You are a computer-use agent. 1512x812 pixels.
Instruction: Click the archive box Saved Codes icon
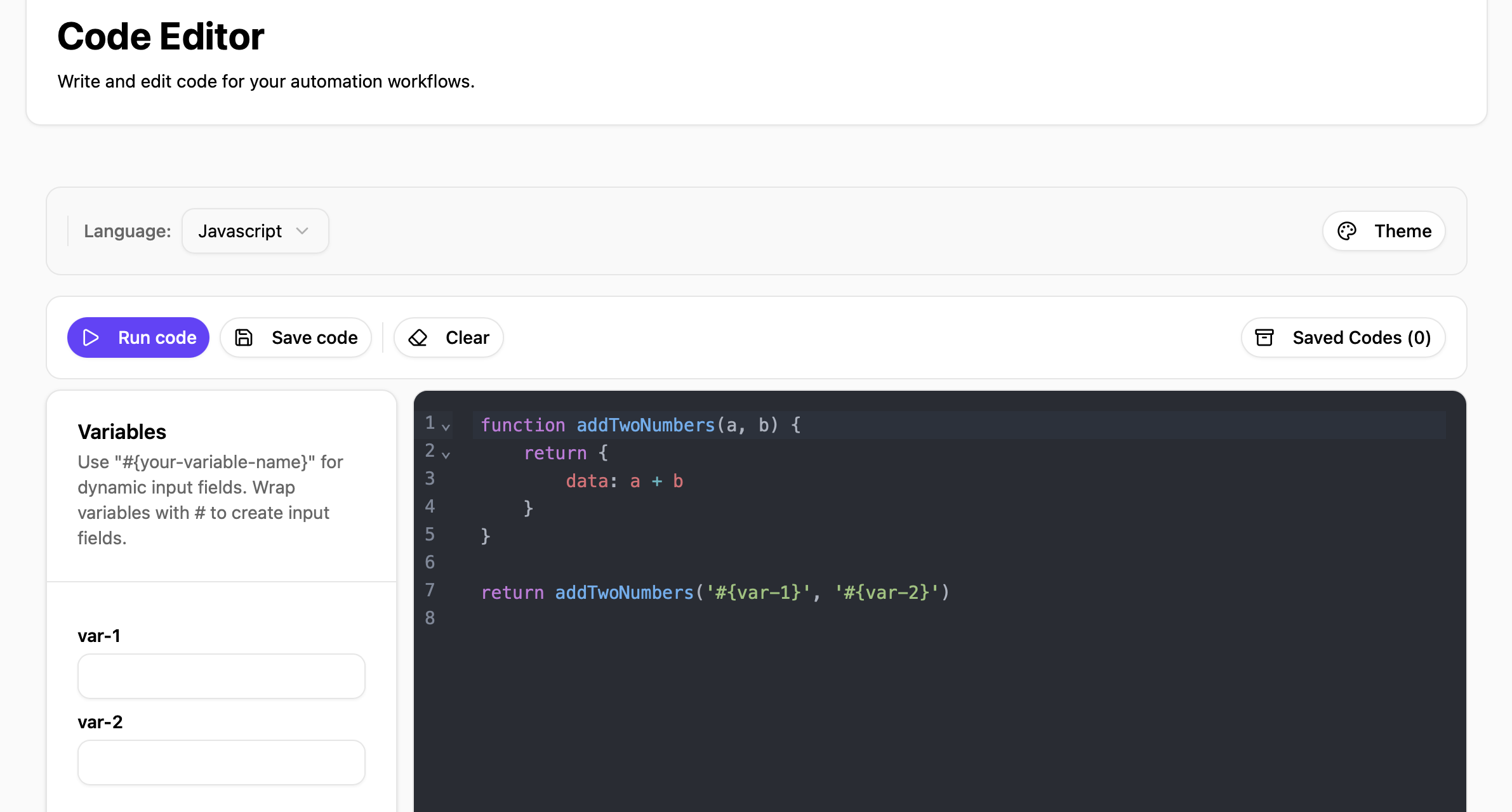(x=1264, y=337)
